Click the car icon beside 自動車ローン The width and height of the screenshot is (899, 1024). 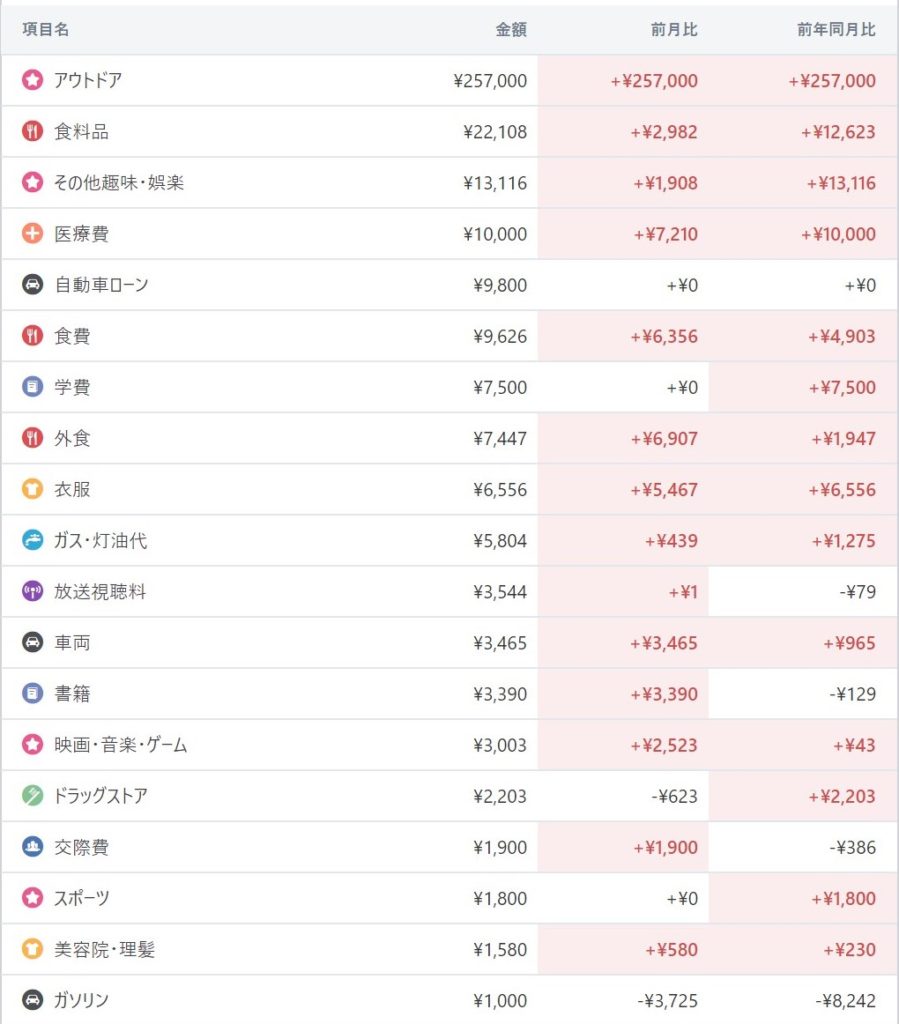[x=33, y=285]
